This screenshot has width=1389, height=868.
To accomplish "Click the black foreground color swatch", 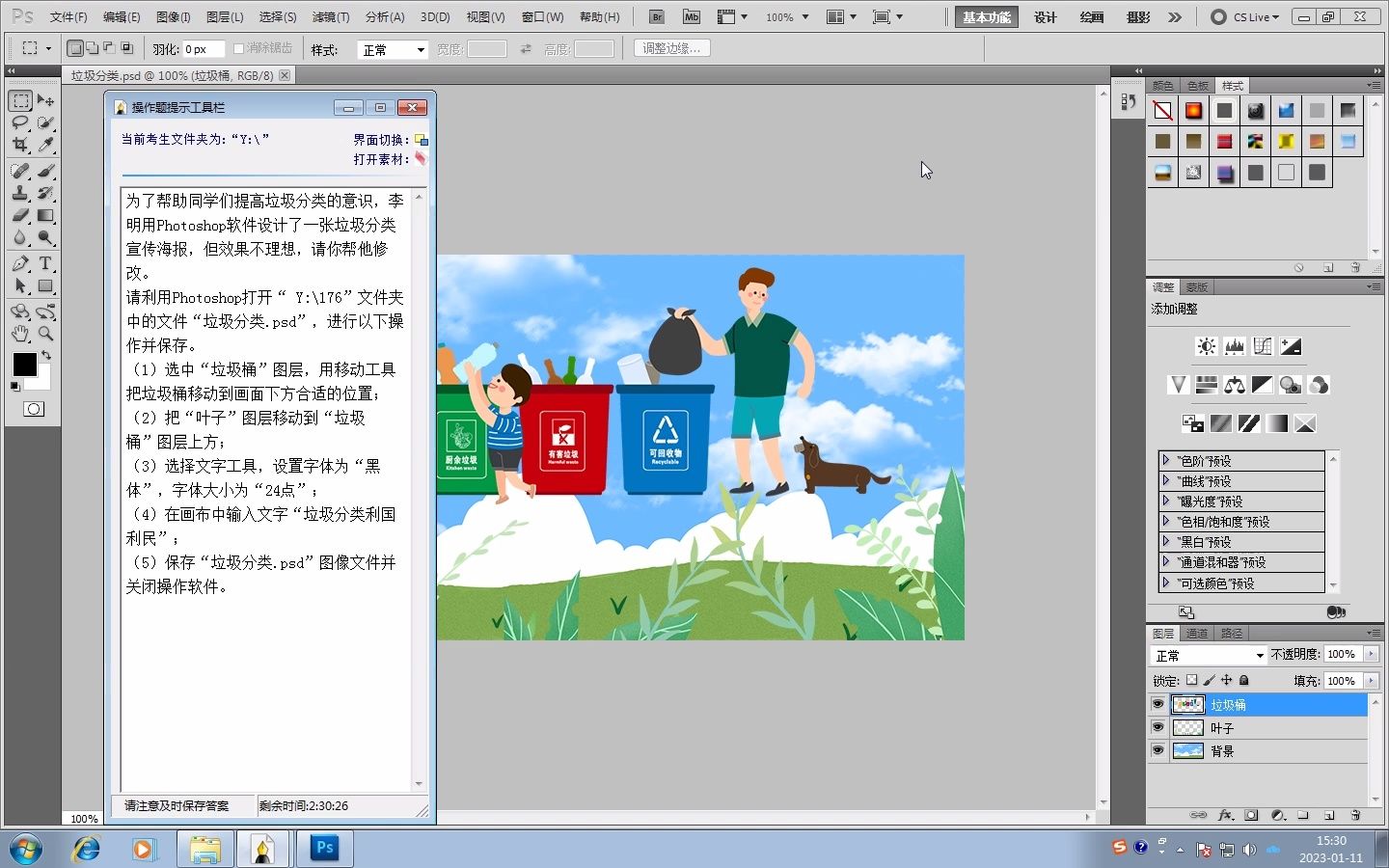I will [x=24, y=366].
